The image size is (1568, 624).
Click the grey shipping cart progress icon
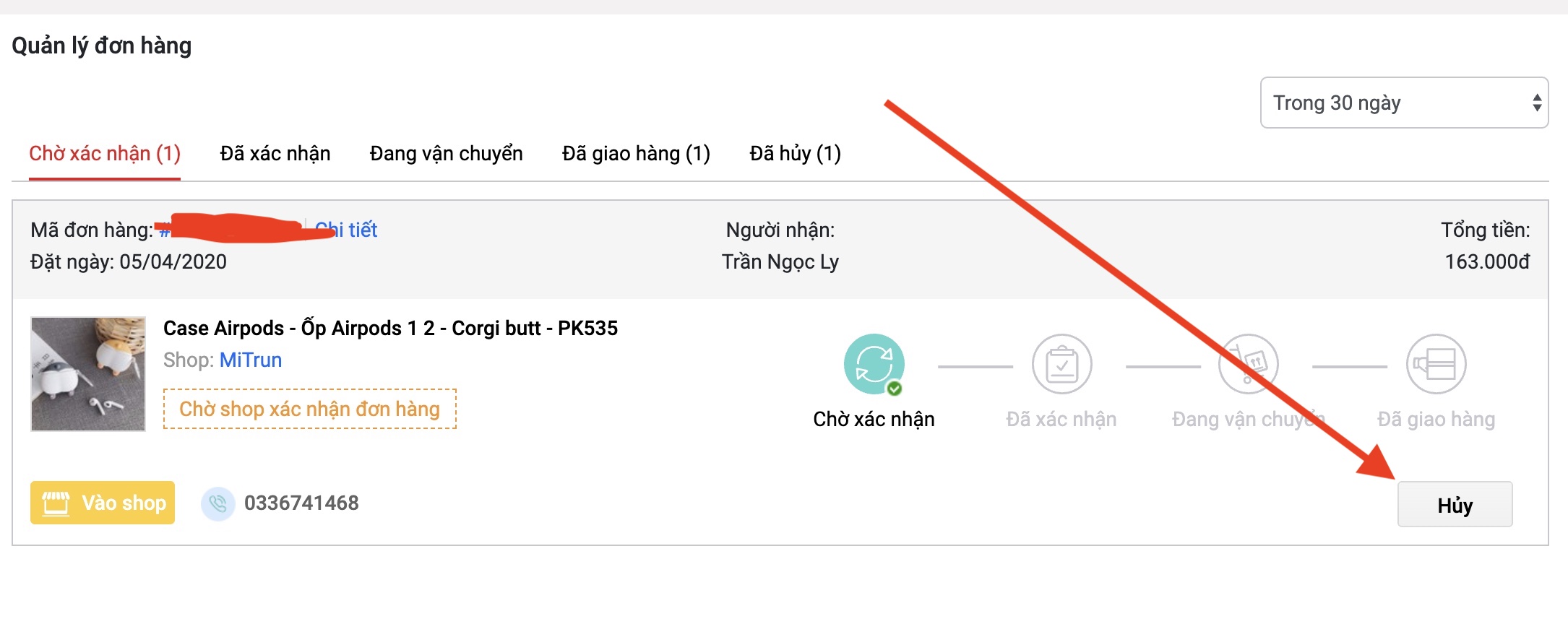[x=1248, y=364]
